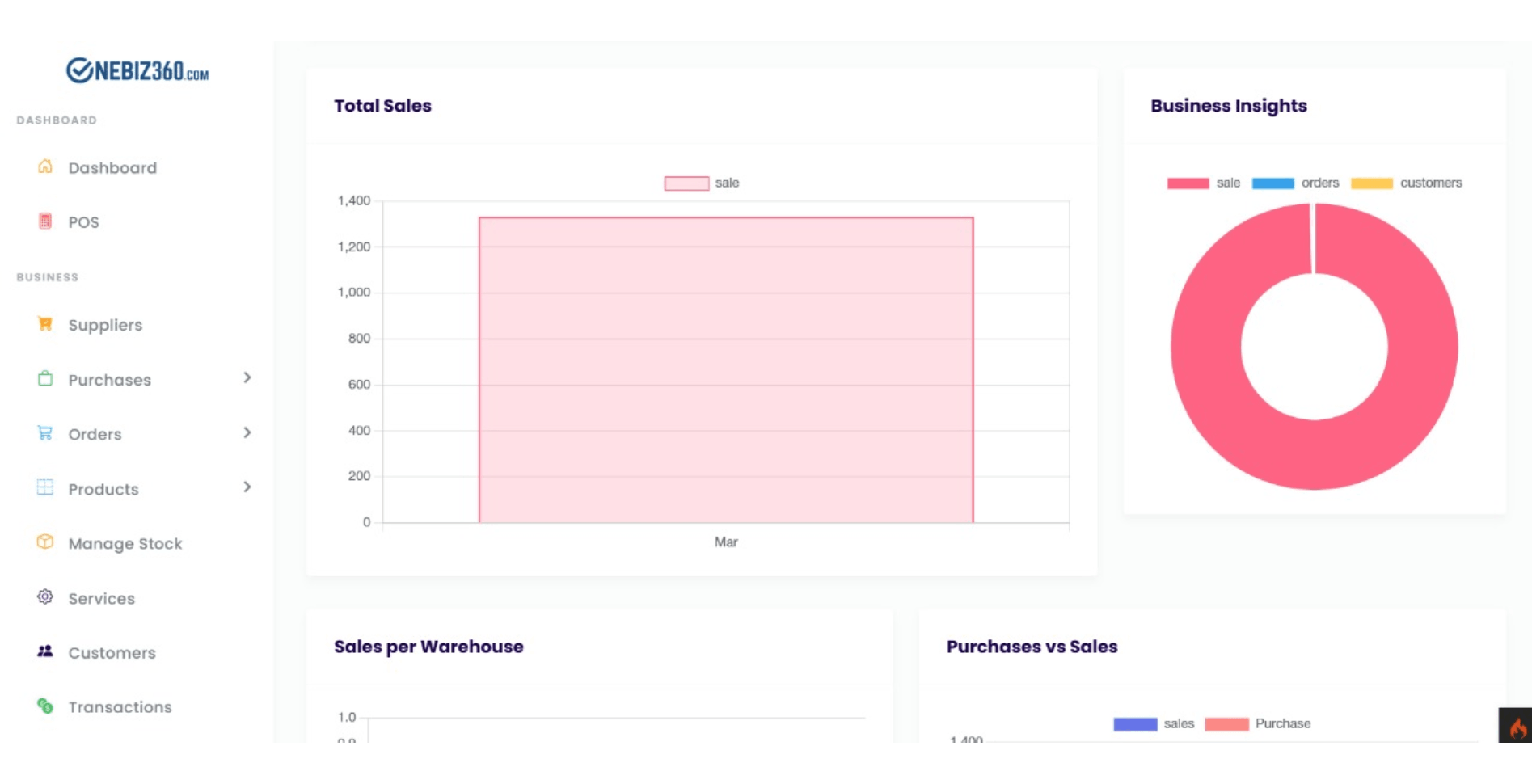The width and height of the screenshot is (1532, 784).
Task: Click the Products grid icon
Action: pyautogui.click(x=45, y=487)
